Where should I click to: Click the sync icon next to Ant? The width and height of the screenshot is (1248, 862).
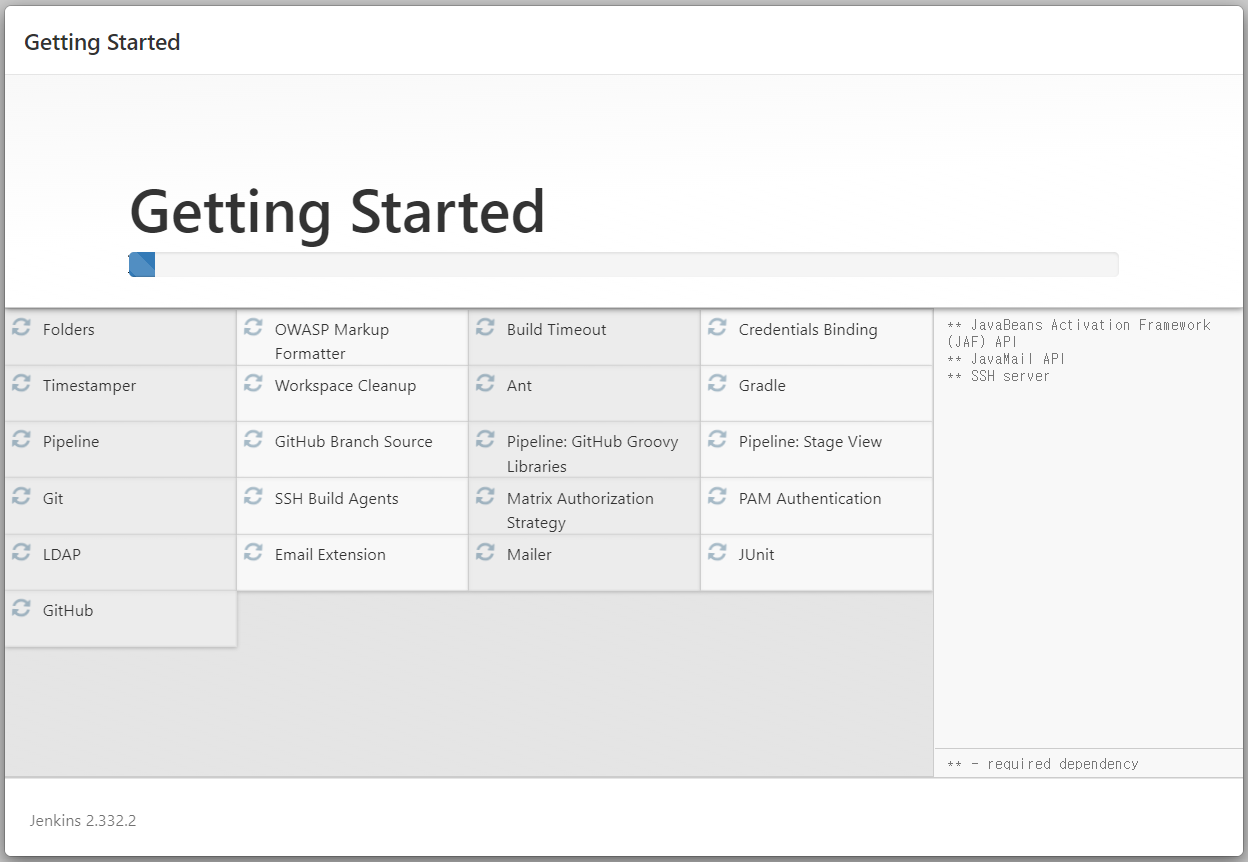(485, 383)
